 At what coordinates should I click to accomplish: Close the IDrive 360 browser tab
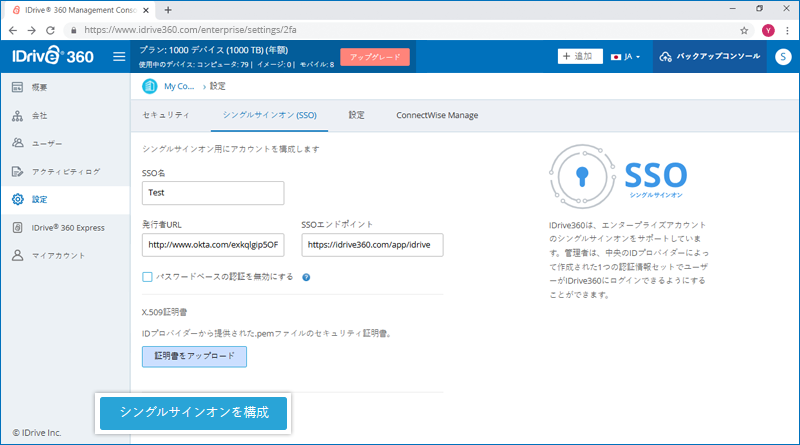point(145,10)
